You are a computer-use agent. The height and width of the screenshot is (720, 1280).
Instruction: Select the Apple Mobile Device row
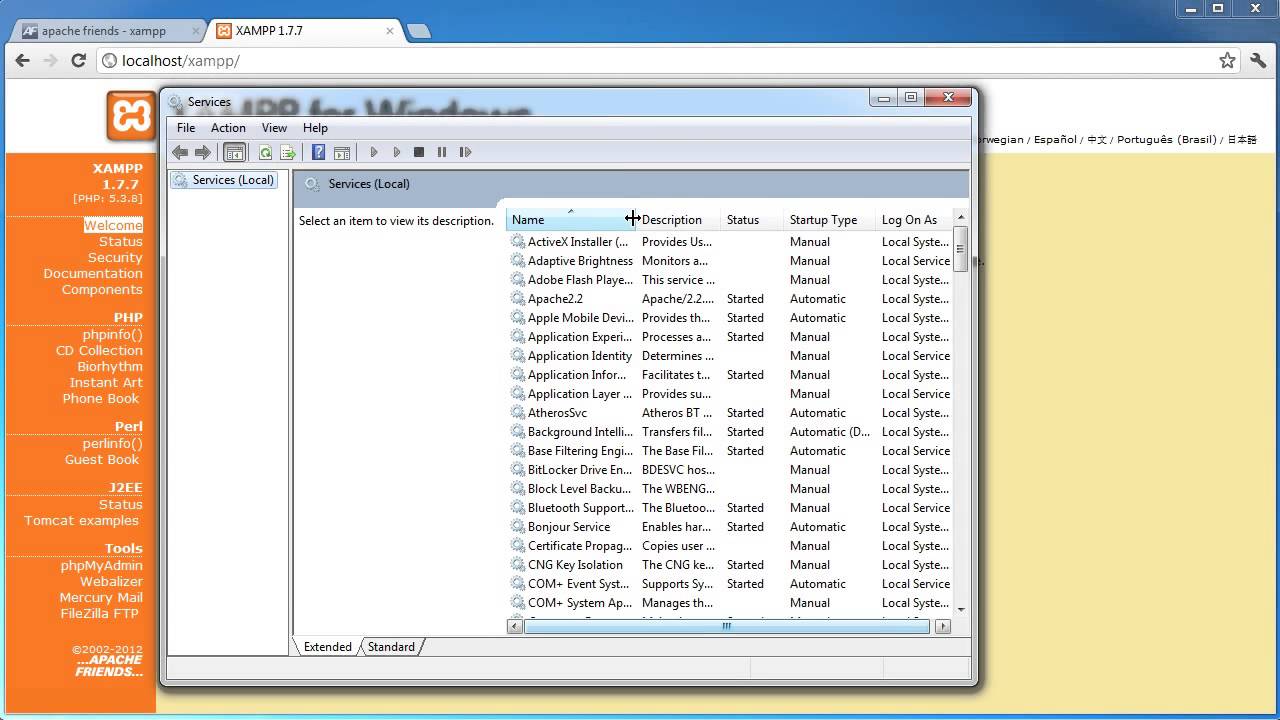click(730, 318)
